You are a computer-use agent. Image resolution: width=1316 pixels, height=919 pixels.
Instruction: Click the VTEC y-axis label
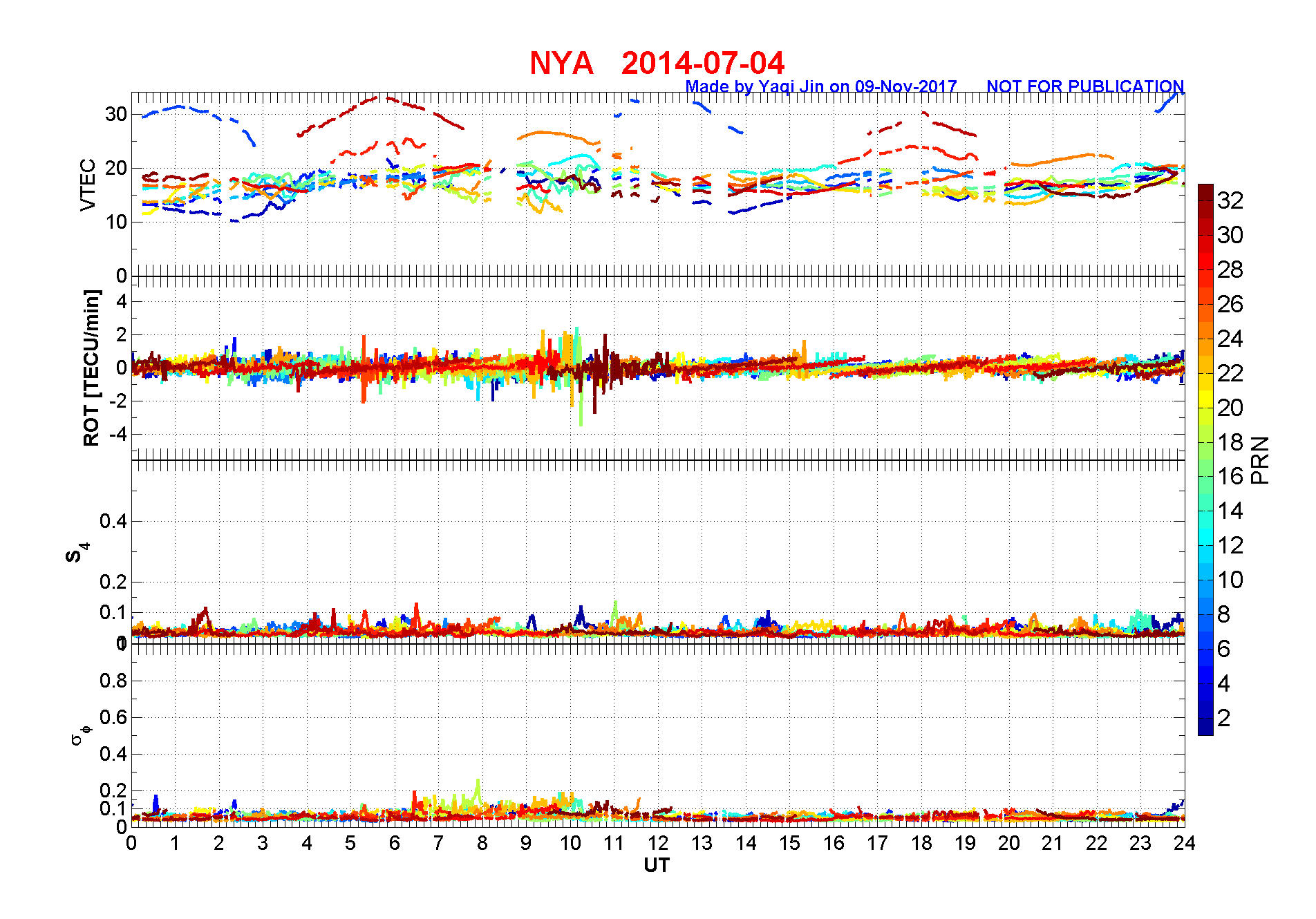click(88, 184)
